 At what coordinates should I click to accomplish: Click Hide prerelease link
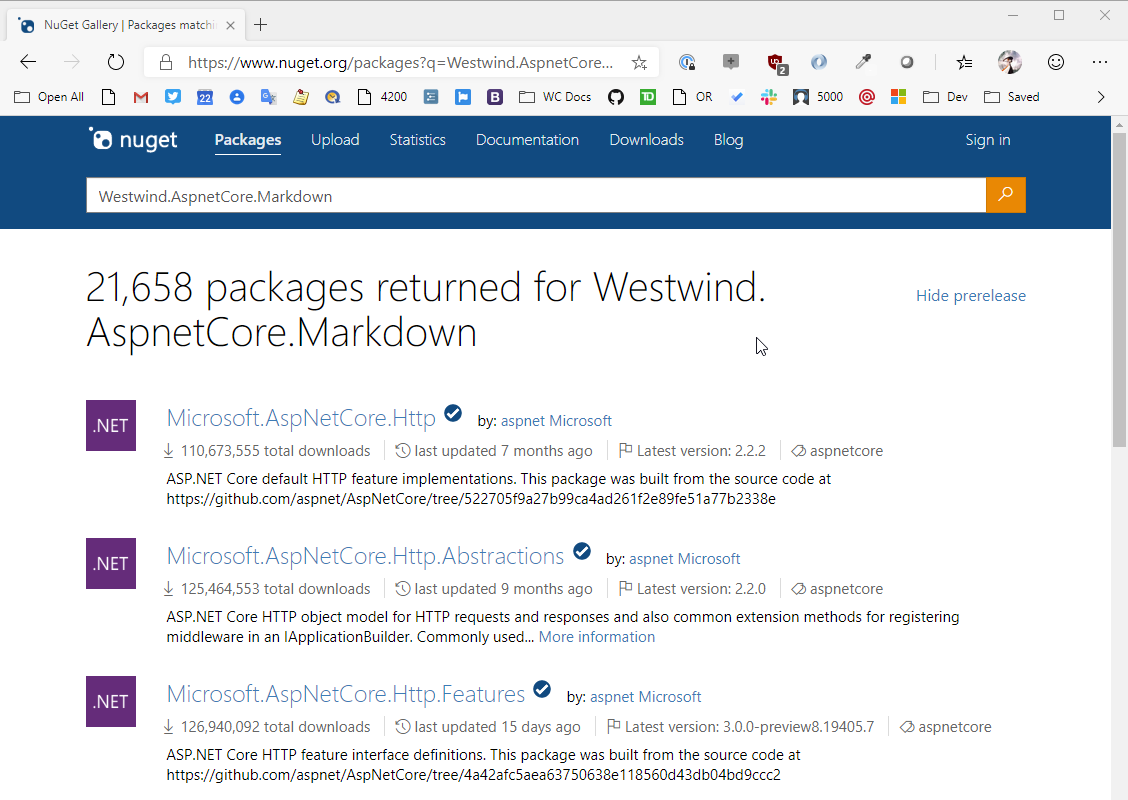pos(970,296)
